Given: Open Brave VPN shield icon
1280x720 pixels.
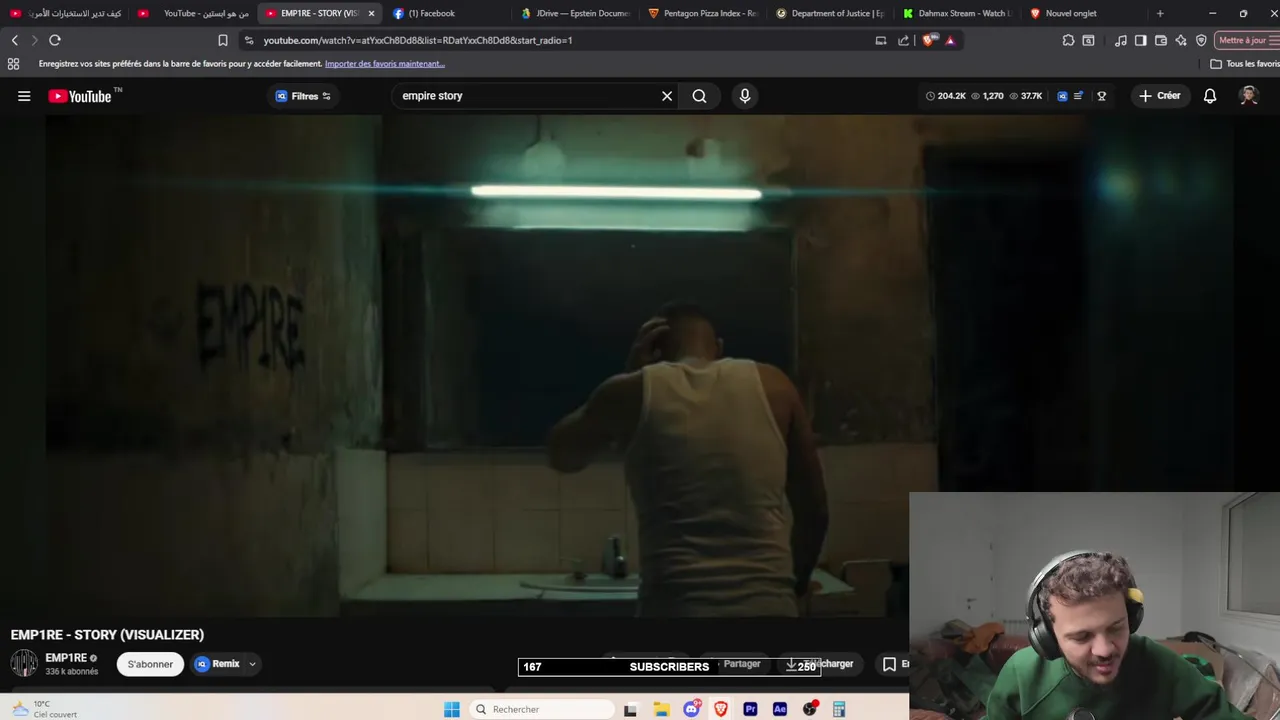Looking at the screenshot, I should click(x=1201, y=40).
